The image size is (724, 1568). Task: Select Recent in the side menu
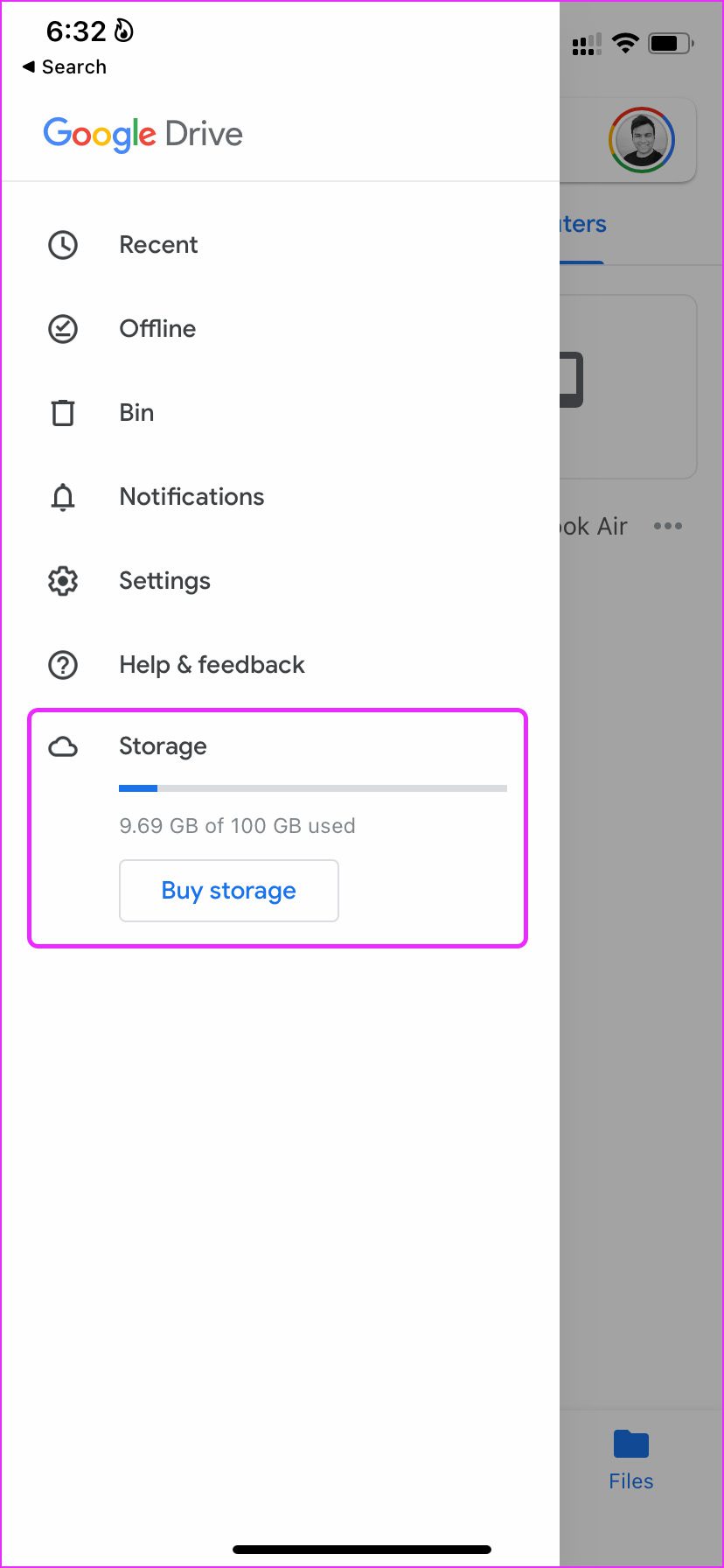[158, 245]
